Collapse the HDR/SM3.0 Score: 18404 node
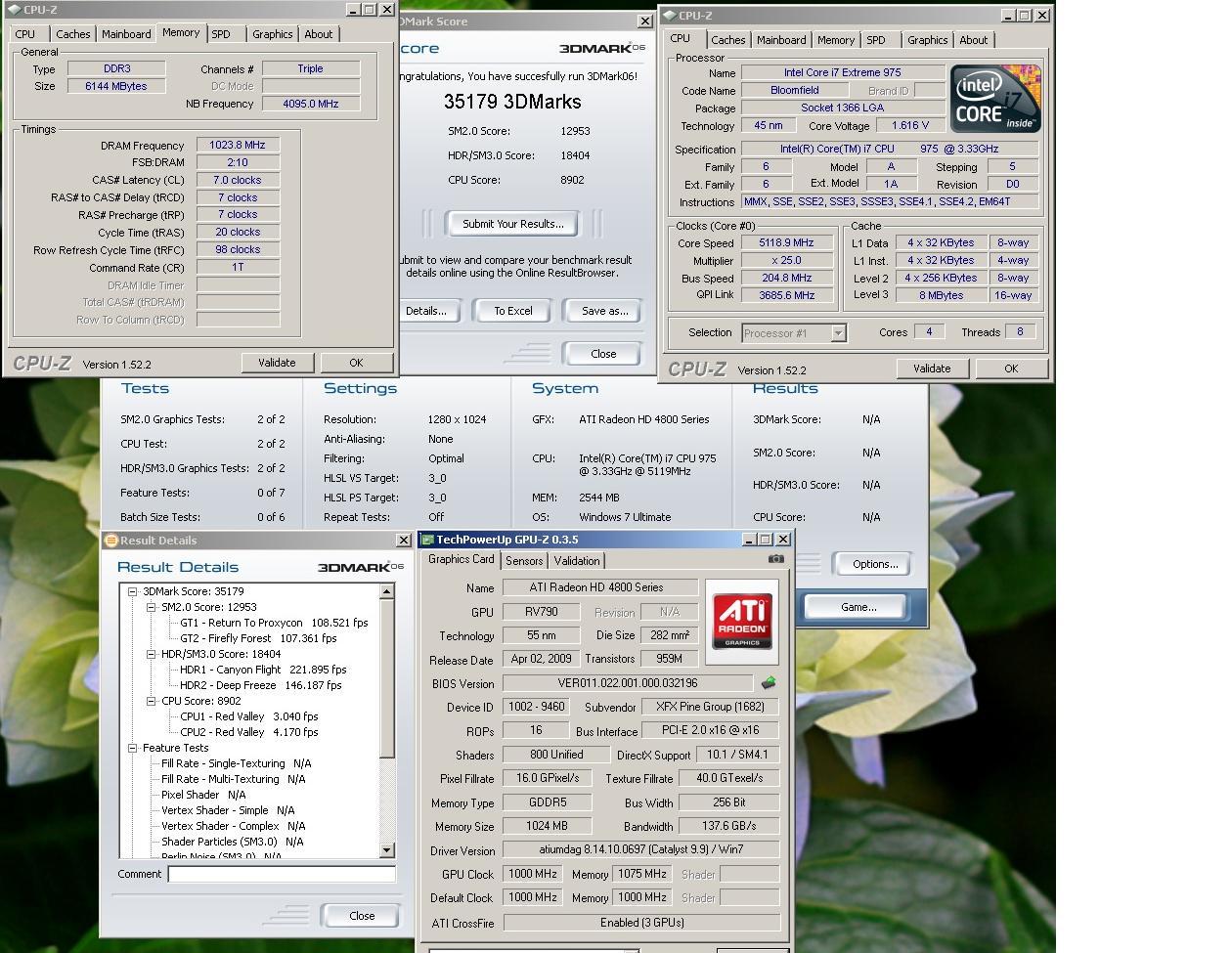 pyautogui.click(x=152, y=654)
